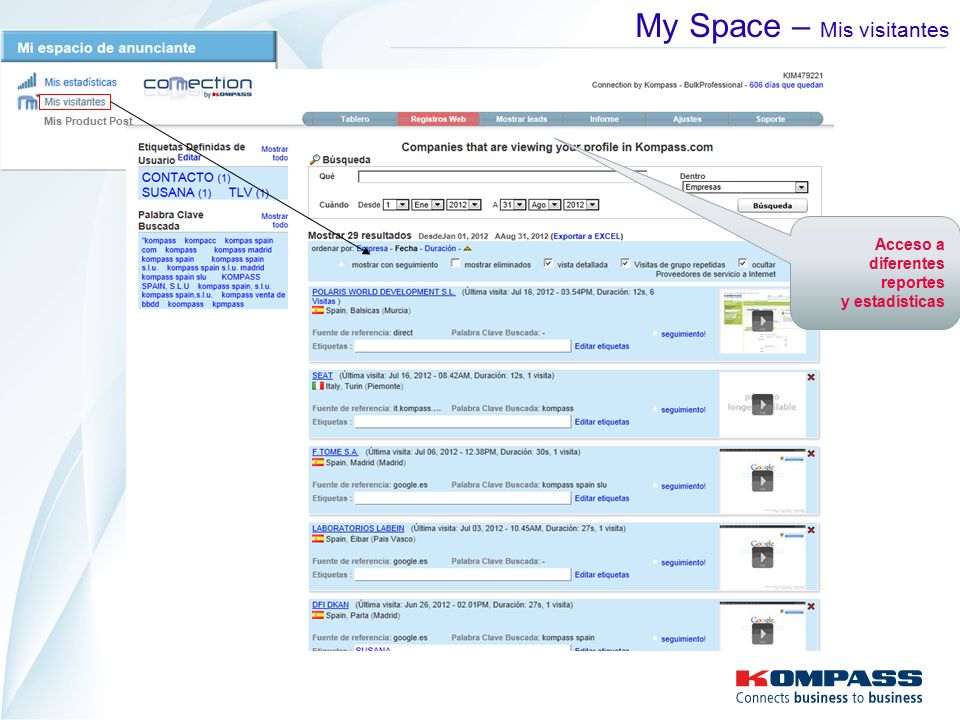This screenshot has width=960, height=720.
Task: Click Exportar a EXCEL link
Action: (587, 236)
